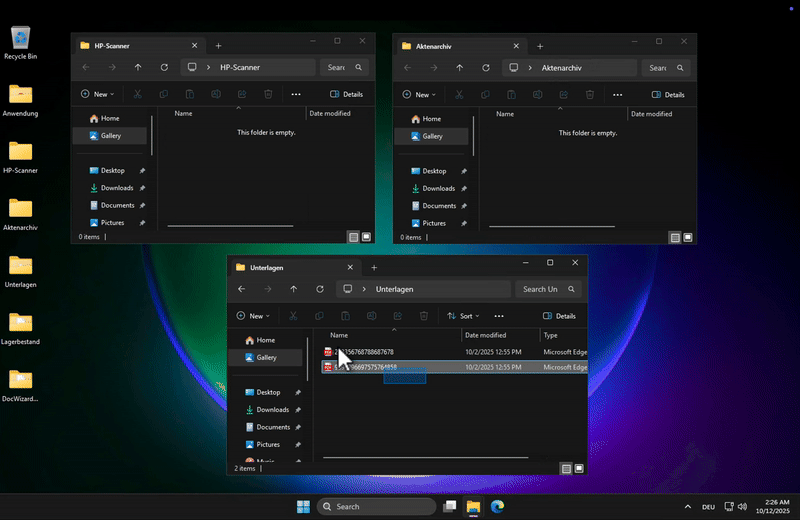Toggle Details pane in Unterlagen window
This screenshot has height=520, width=800.
(559, 316)
